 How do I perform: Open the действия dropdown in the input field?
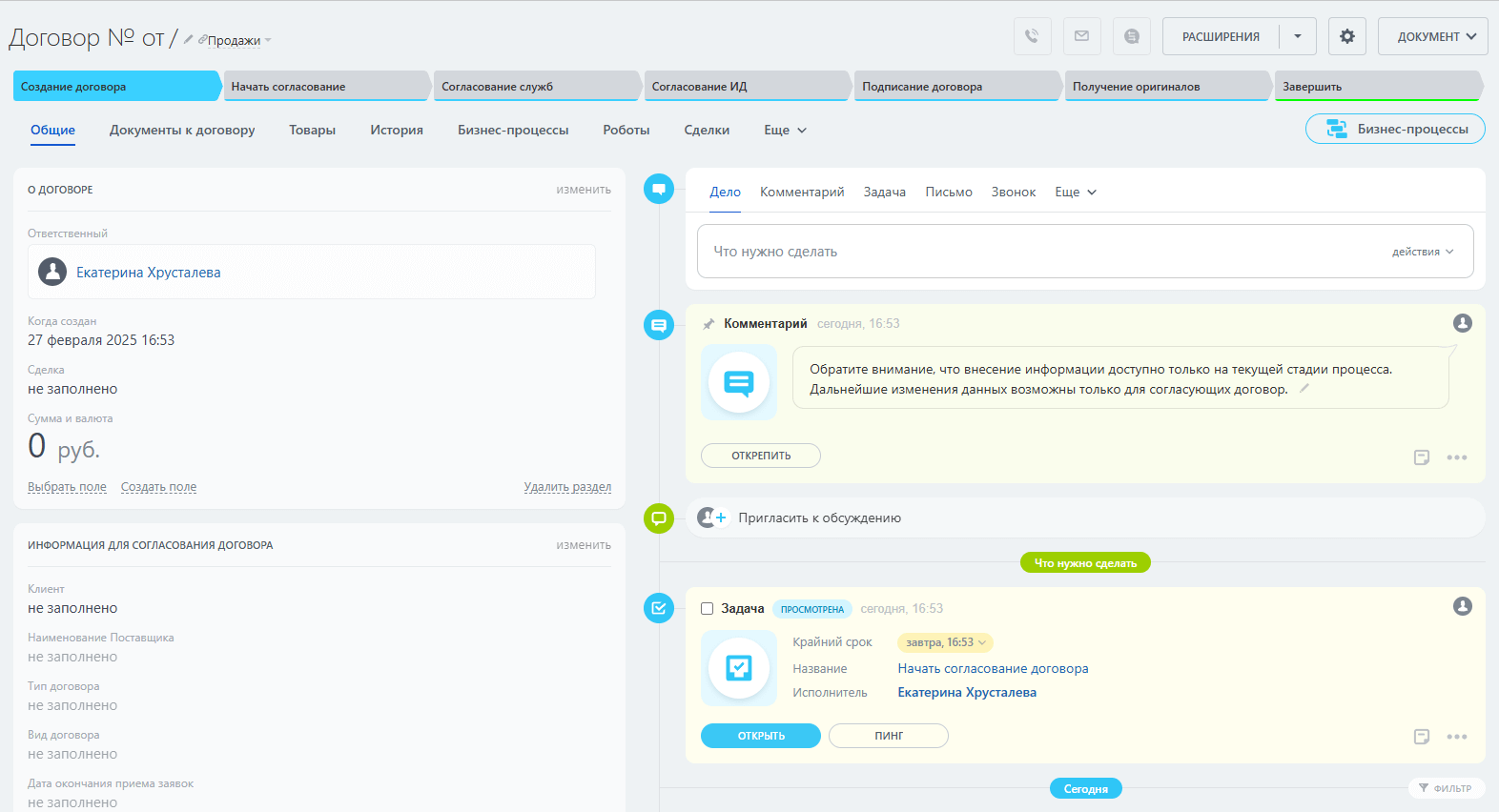(1422, 252)
